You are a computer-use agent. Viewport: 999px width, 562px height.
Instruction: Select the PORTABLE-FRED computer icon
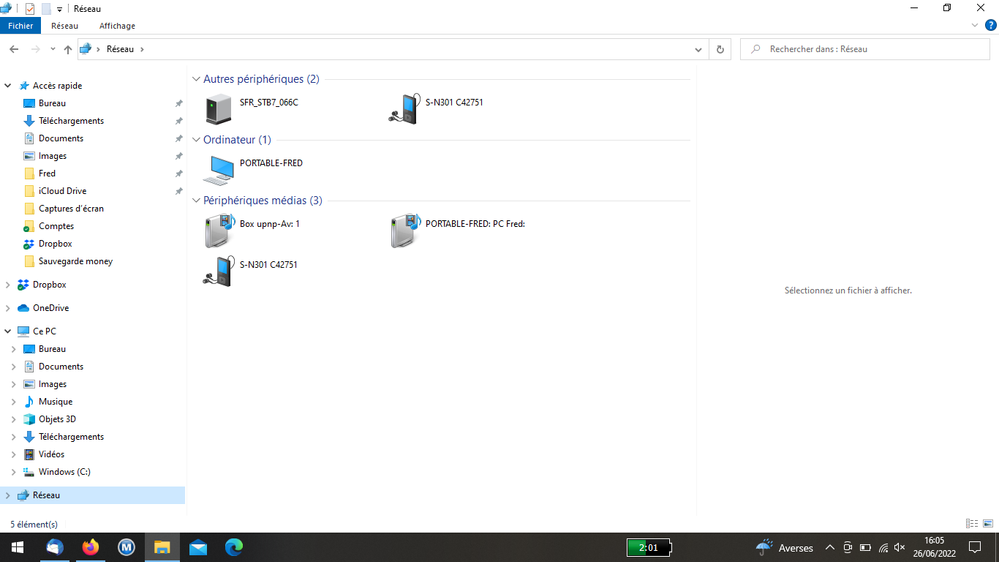pos(218,170)
